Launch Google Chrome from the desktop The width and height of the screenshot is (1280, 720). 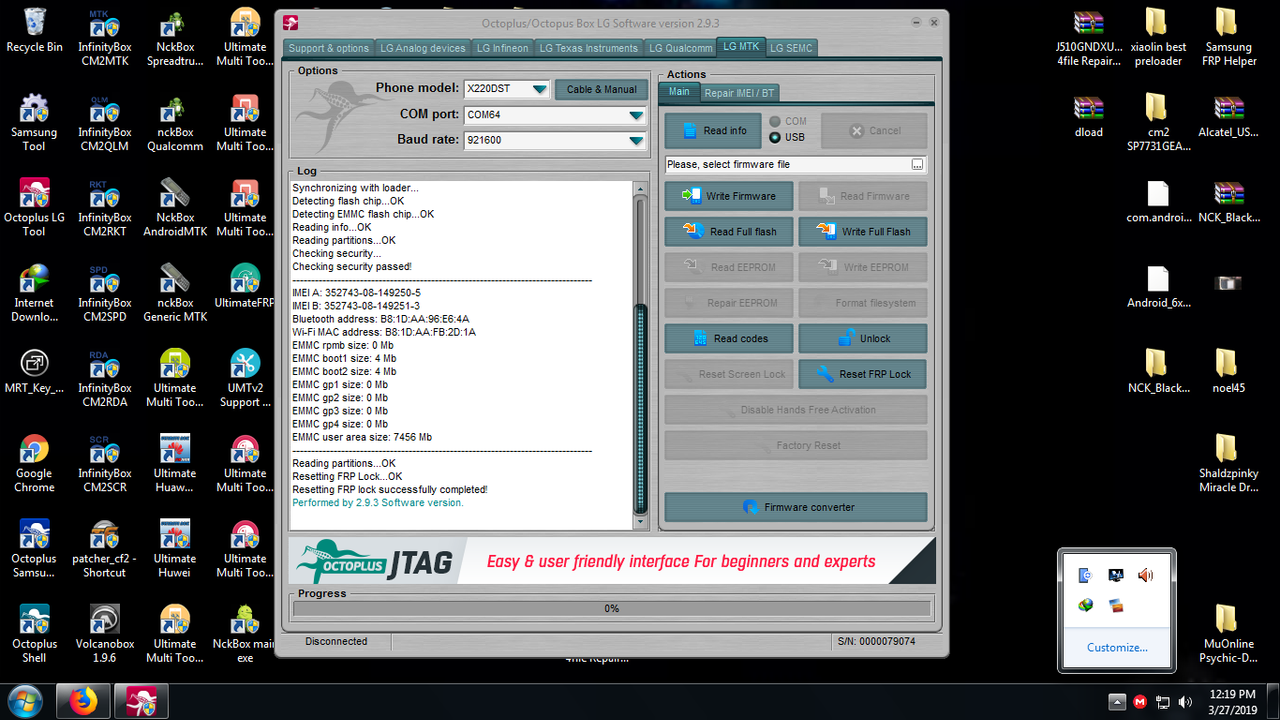pyautogui.click(x=34, y=465)
